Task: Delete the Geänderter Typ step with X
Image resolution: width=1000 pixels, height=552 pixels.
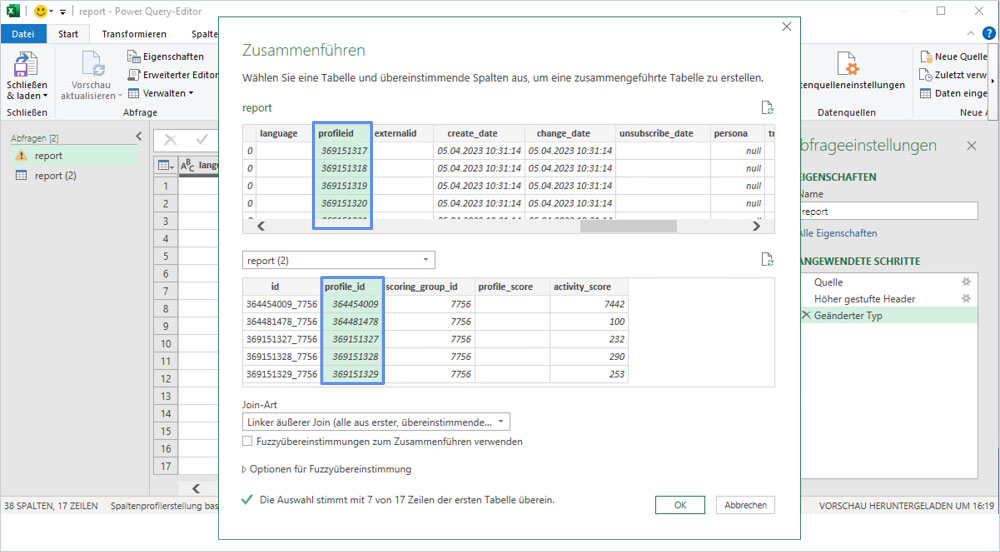Action: tap(806, 315)
